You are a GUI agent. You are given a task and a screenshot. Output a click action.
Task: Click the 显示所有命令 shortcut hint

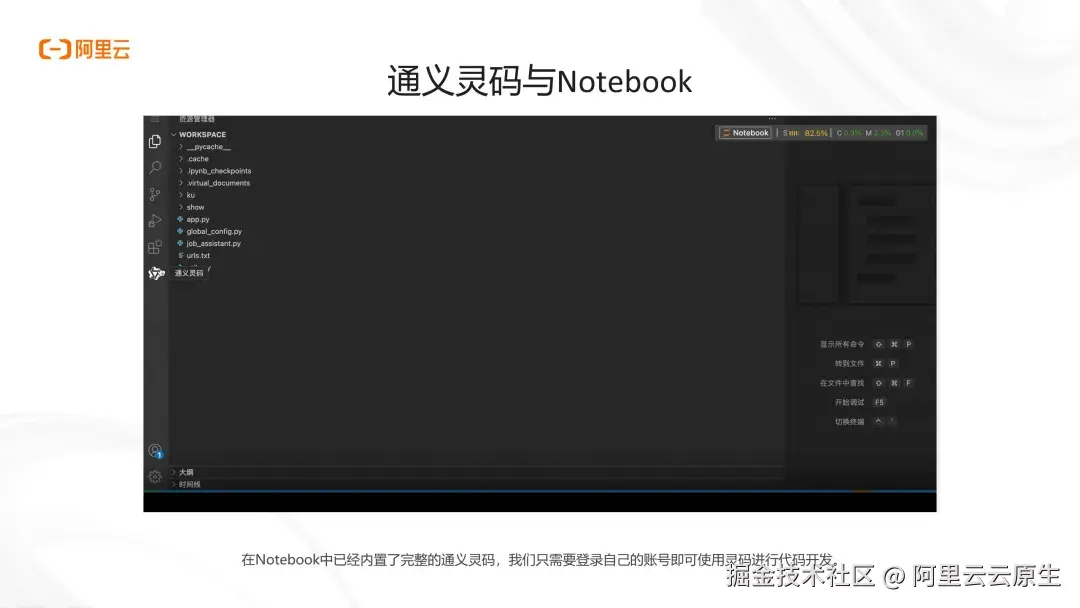(842, 344)
